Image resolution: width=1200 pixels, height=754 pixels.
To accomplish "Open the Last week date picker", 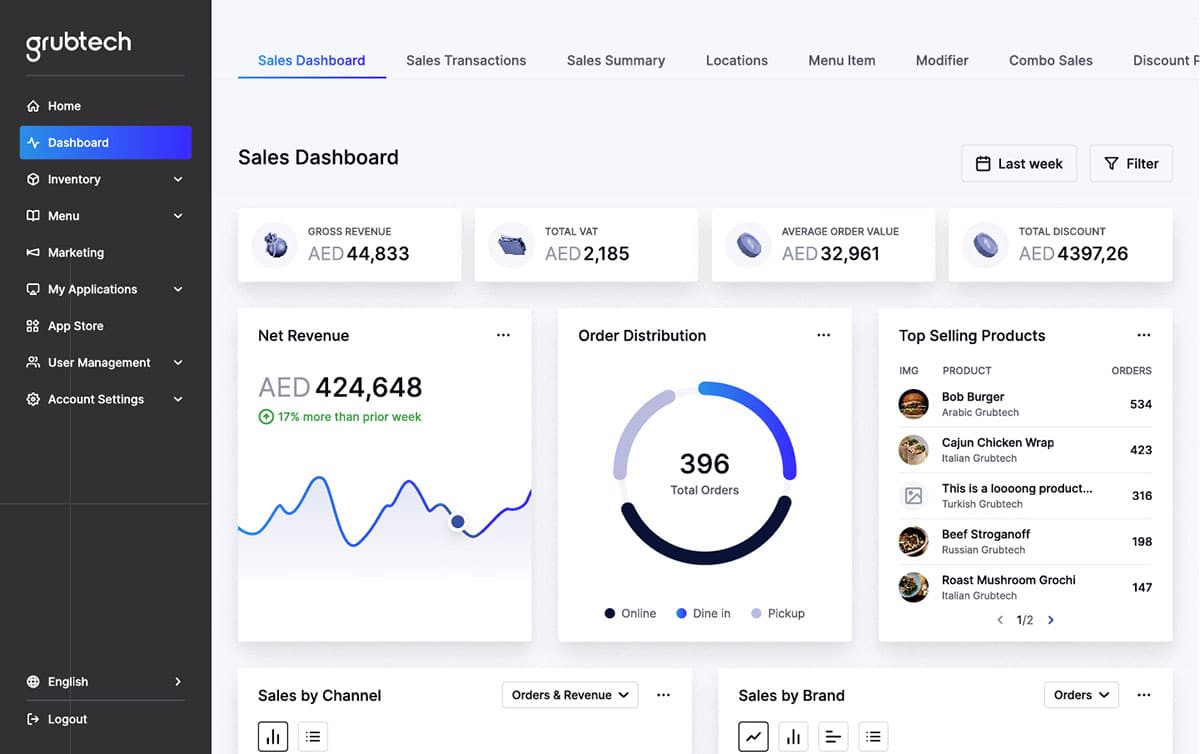I will click(x=1018, y=164).
